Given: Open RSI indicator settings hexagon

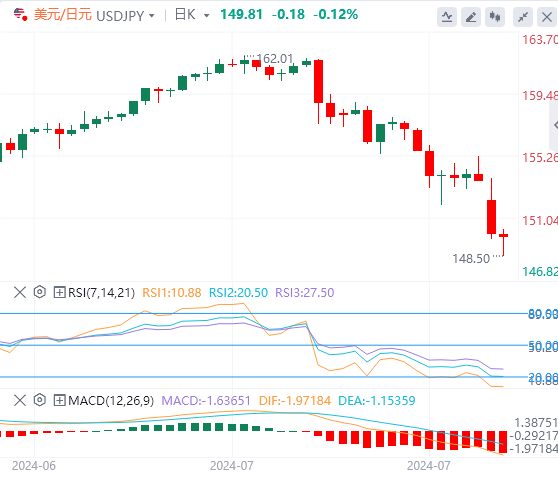Looking at the screenshot, I should pos(40,292).
